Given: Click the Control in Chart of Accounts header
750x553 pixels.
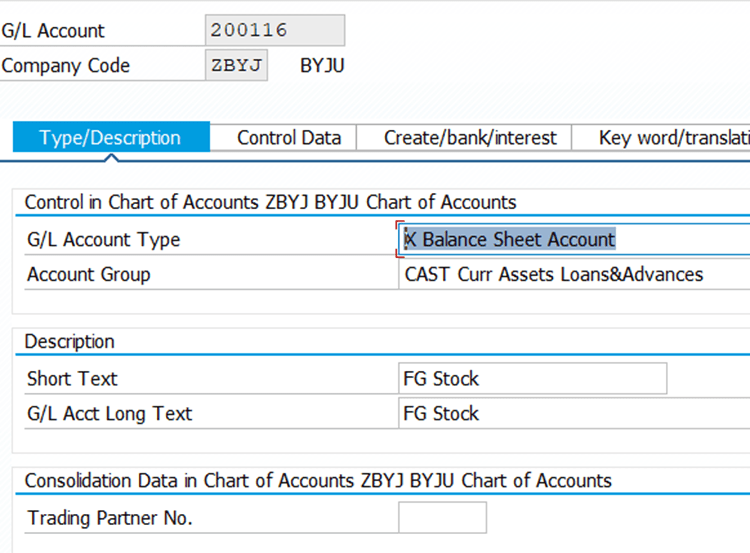Looking at the screenshot, I should [x=270, y=202].
